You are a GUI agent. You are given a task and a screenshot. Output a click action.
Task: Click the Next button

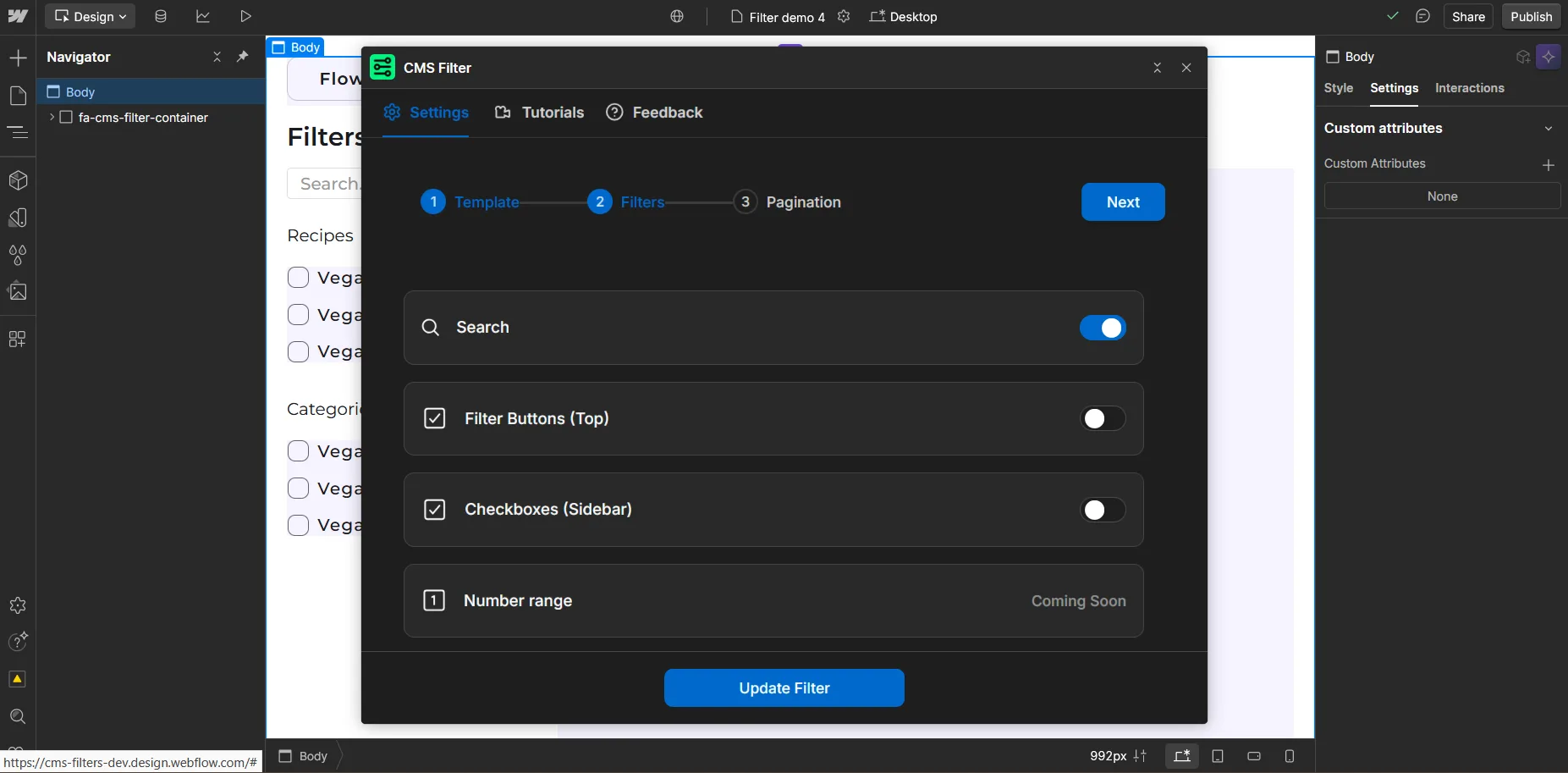pyautogui.click(x=1123, y=202)
